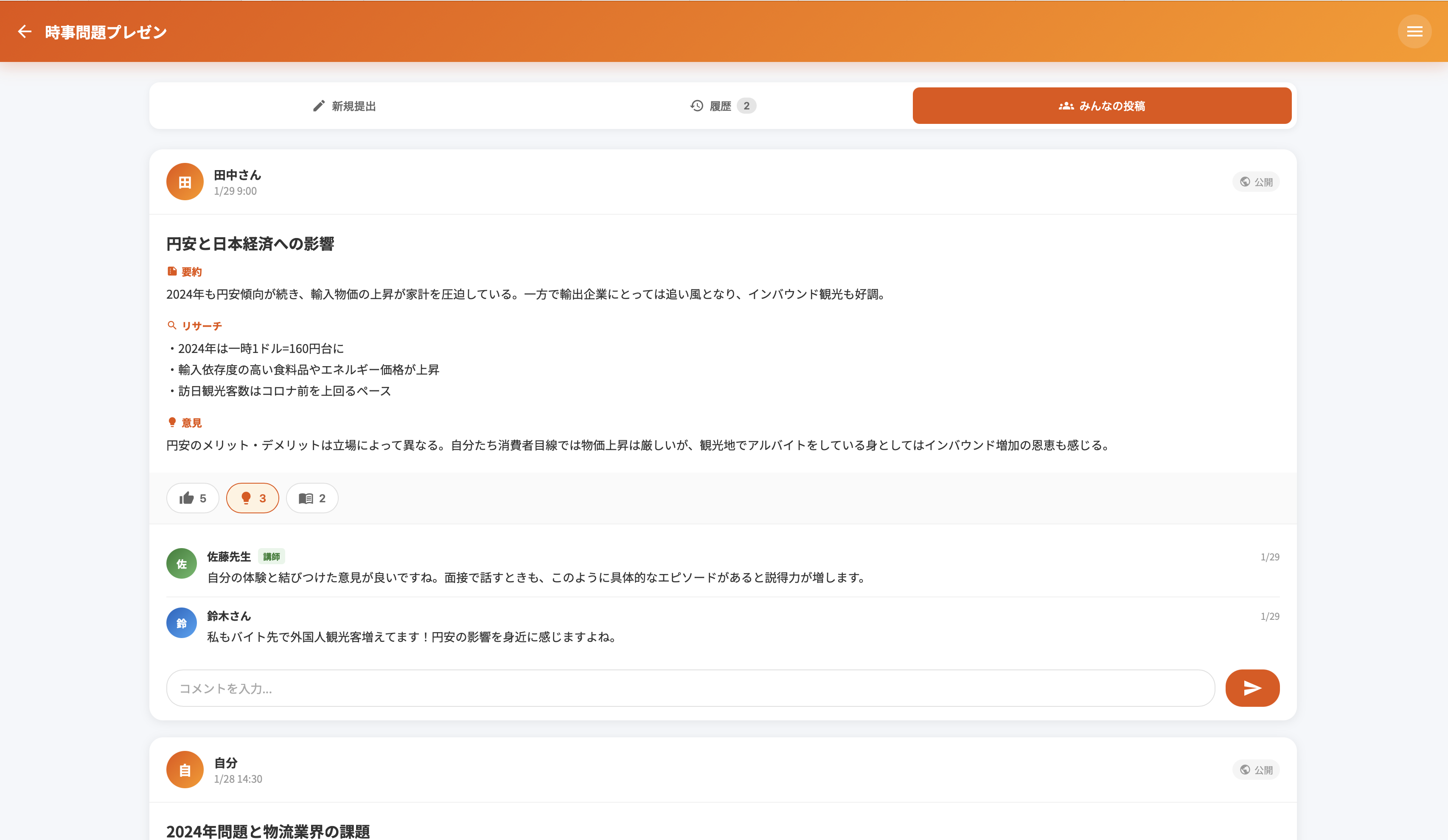Click 公開 badge on 自分's post
This screenshot has width=1448, height=840.
[x=1255, y=770]
